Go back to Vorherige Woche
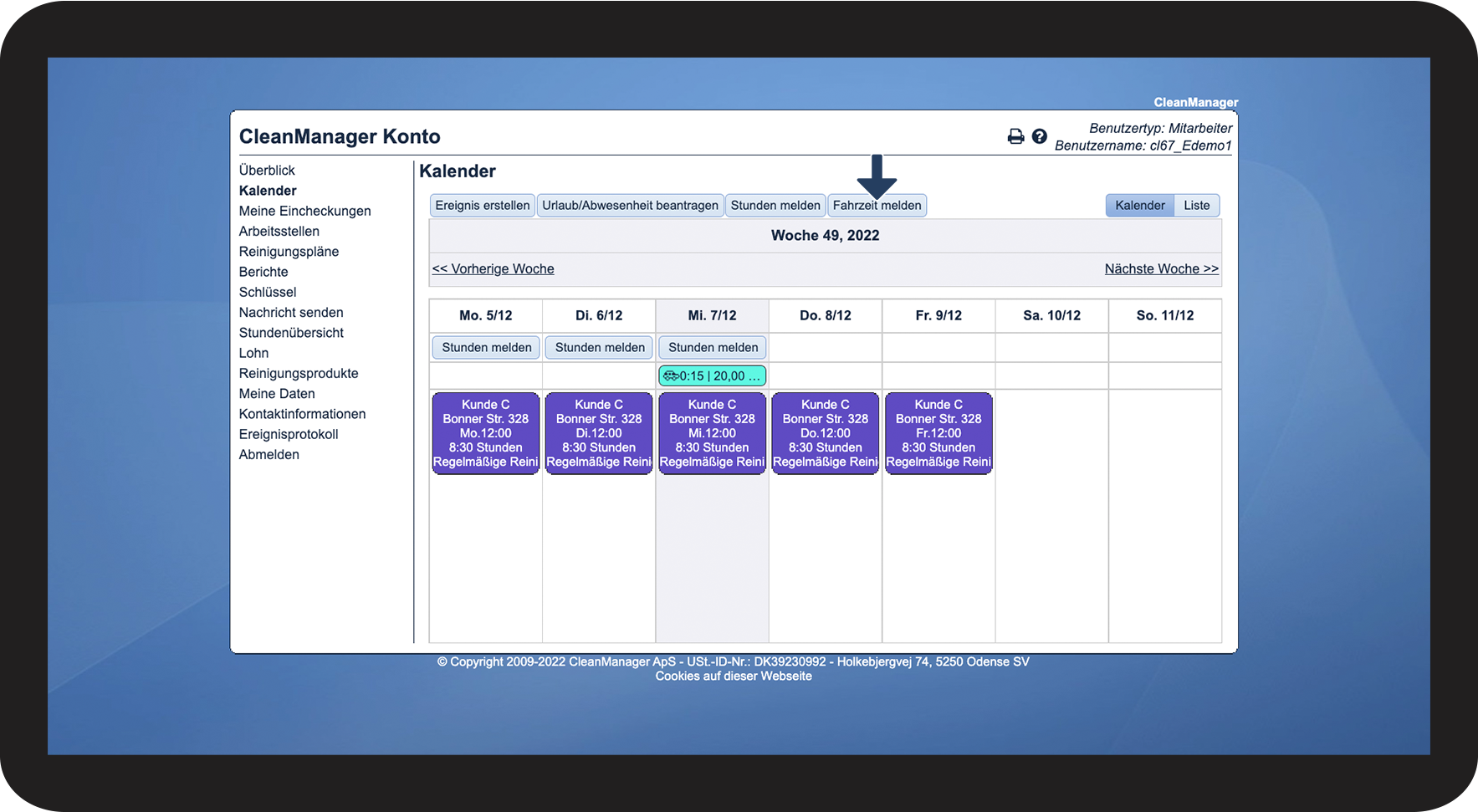This screenshot has height=812, width=1478. [x=493, y=269]
